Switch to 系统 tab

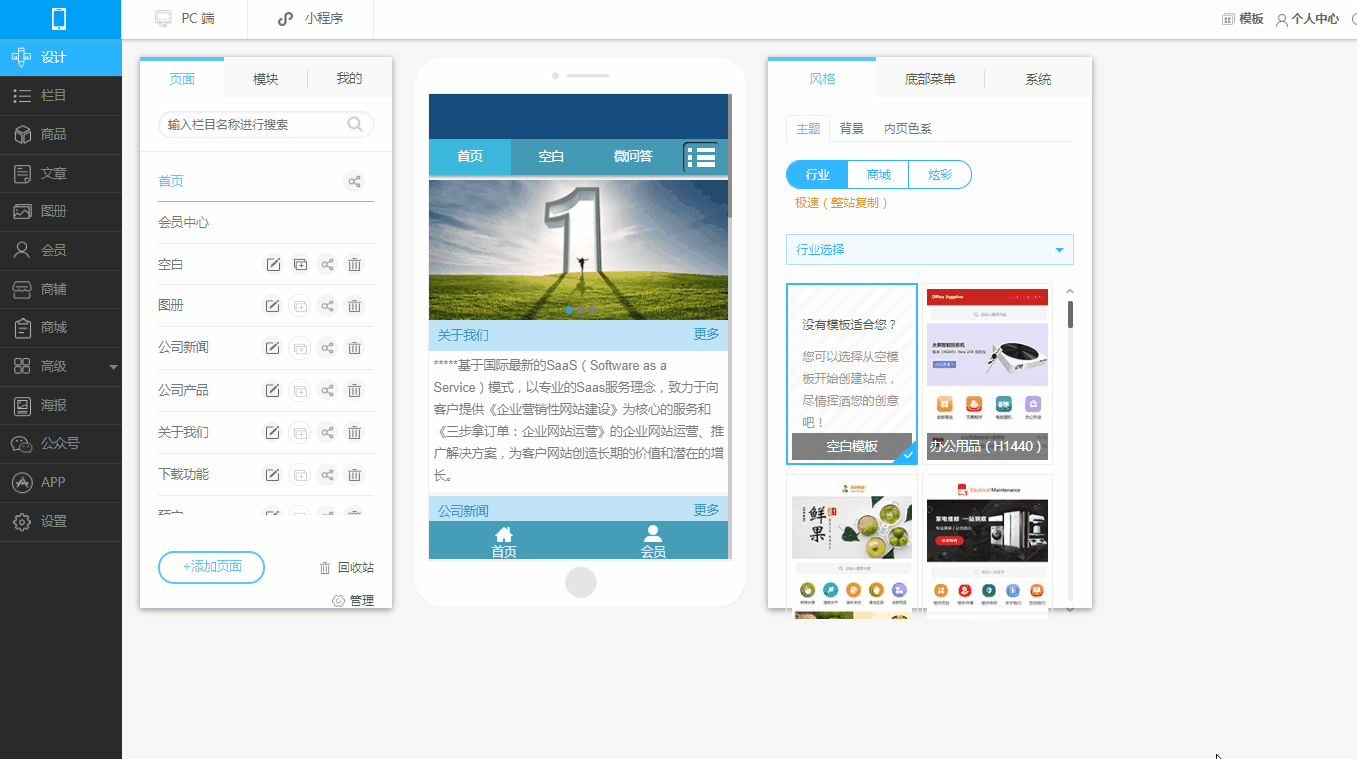(x=1038, y=79)
